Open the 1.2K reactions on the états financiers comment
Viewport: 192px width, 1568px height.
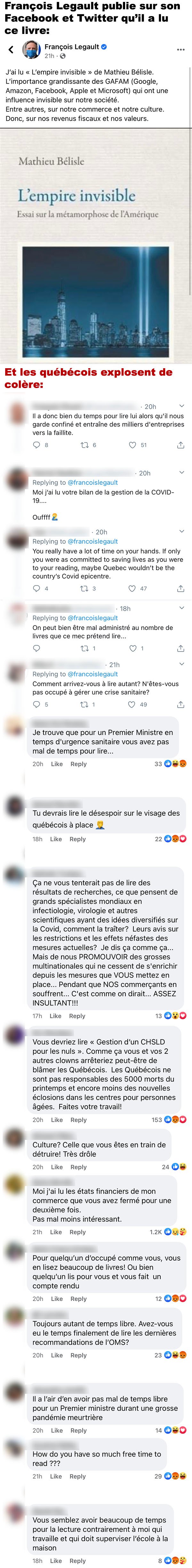click(x=168, y=1232)
